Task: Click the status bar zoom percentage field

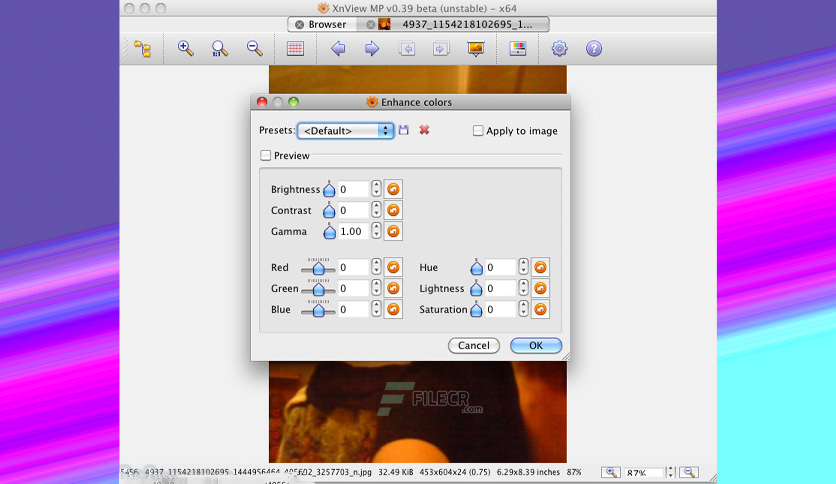Action: click(x=644, y=473)
